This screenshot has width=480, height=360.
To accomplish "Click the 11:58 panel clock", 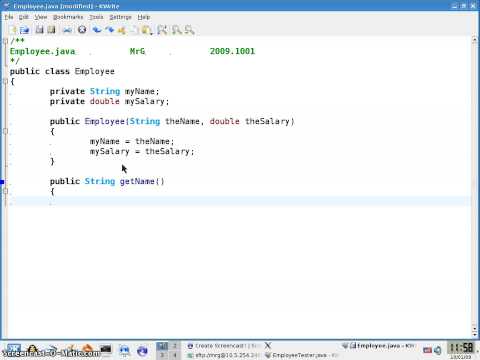I will 462,348.
